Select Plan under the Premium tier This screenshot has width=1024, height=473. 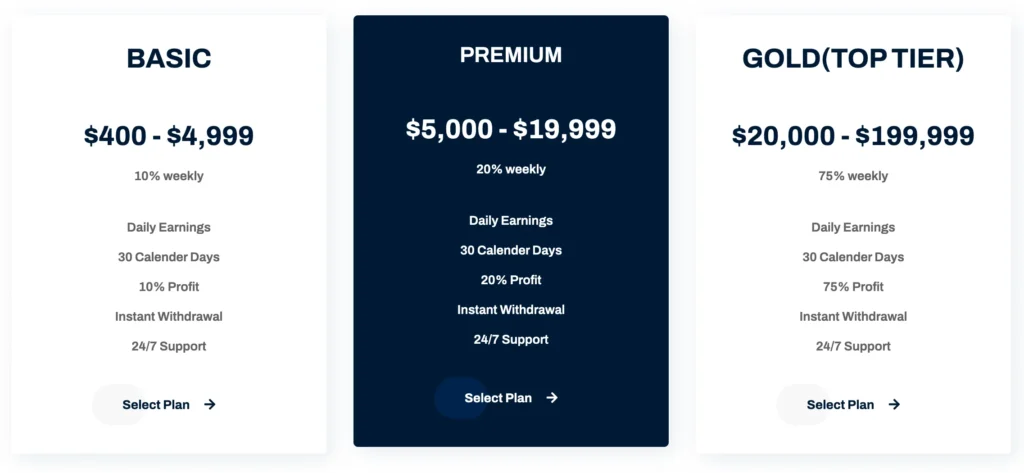(498, 398)
